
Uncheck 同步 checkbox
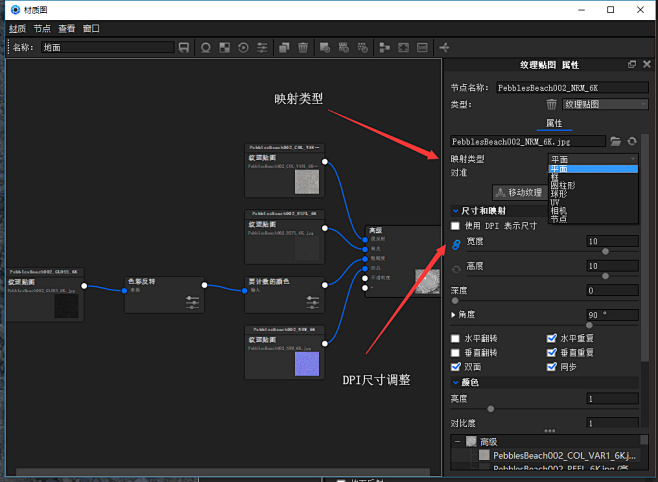pos(552,367)
